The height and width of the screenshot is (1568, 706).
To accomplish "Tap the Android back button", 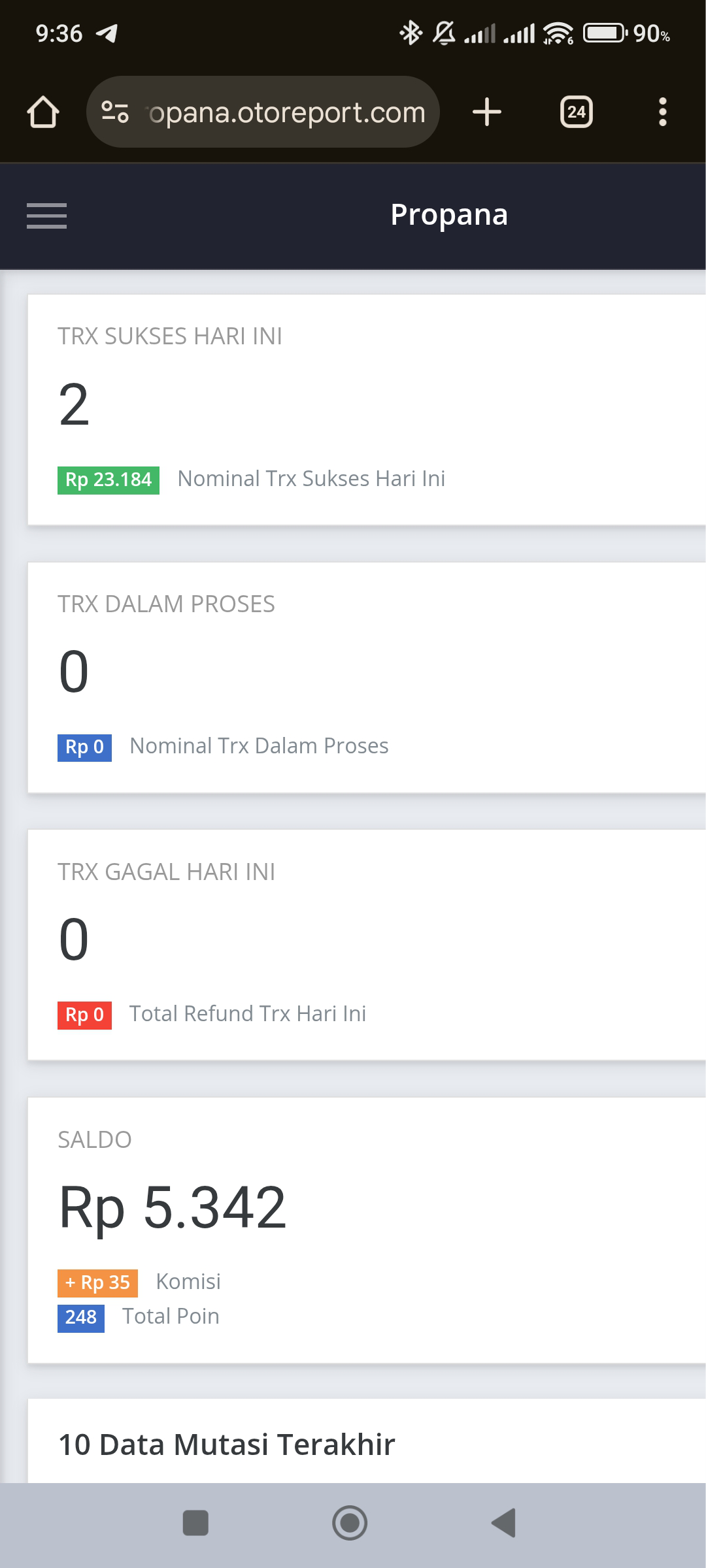I will point(504,1523).
